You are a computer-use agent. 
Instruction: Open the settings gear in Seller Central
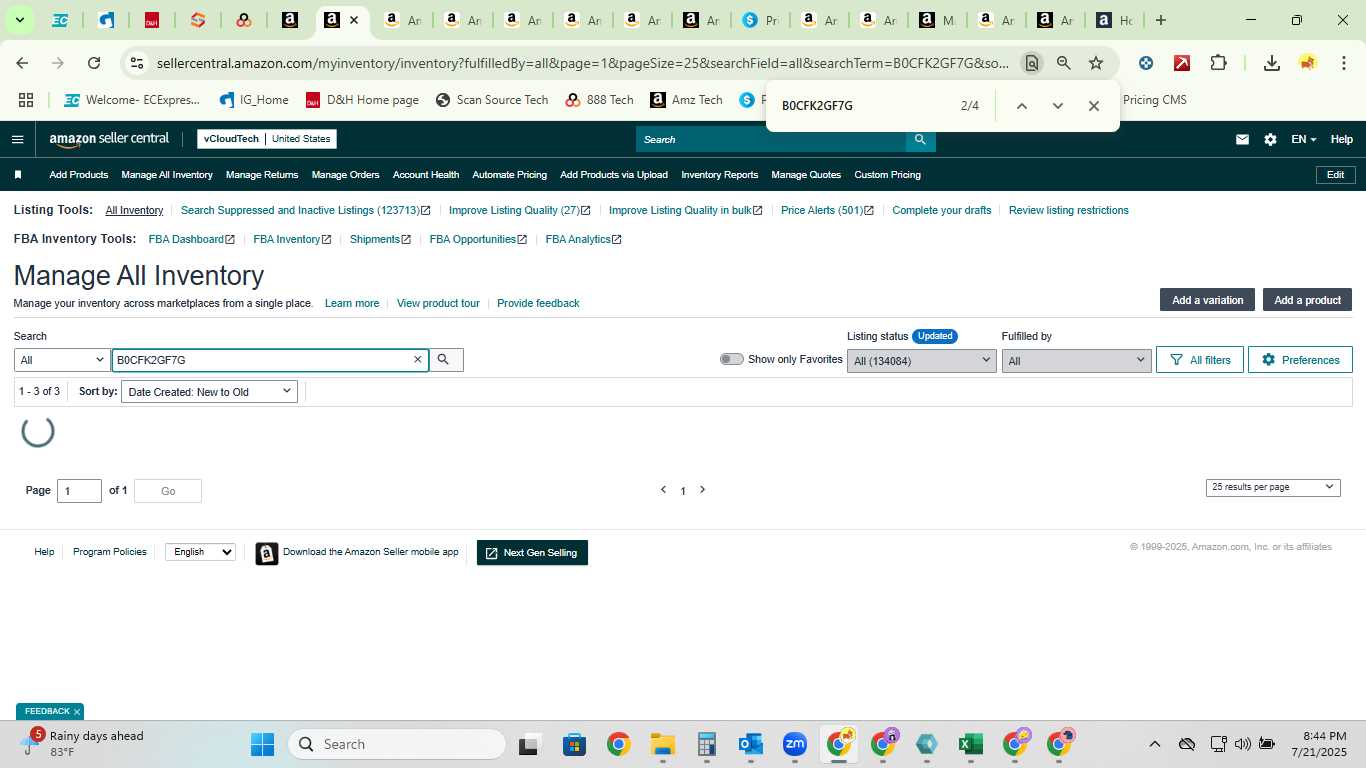coord(1270,139)
